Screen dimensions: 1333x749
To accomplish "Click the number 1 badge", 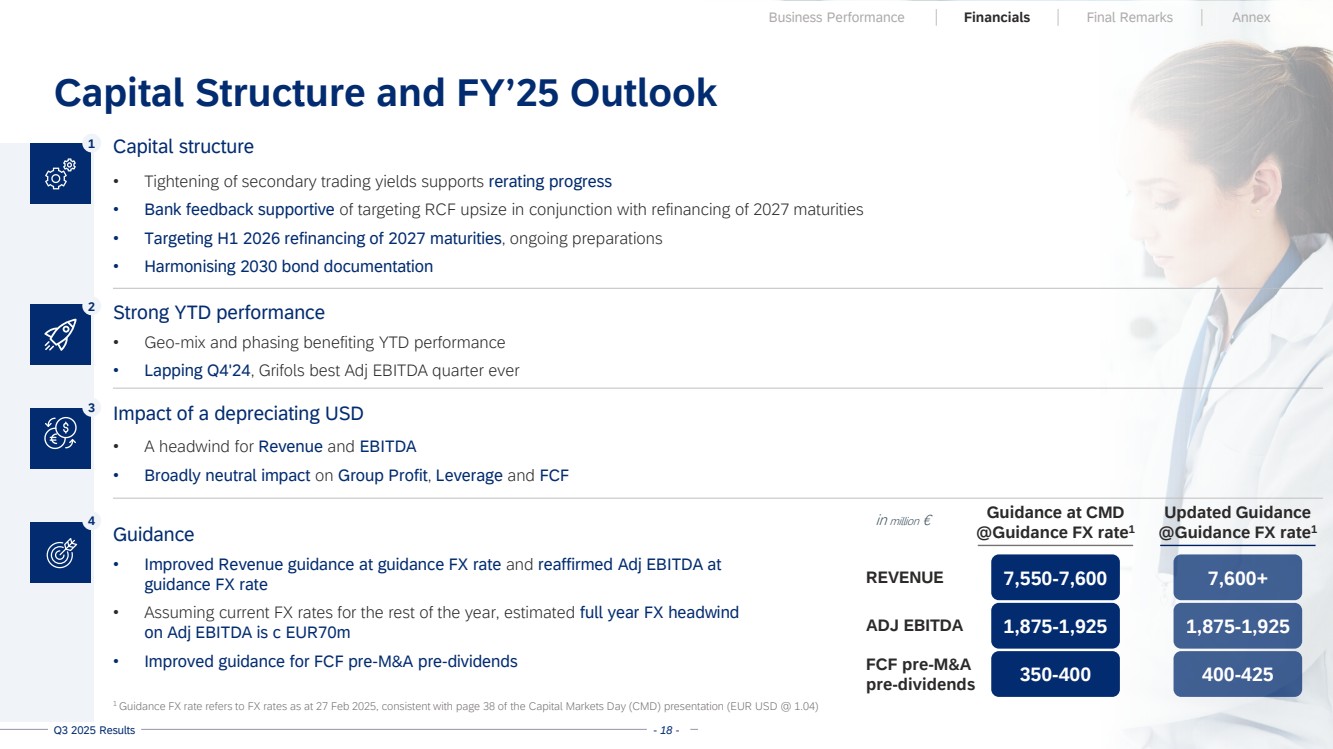I will [91, 145].
